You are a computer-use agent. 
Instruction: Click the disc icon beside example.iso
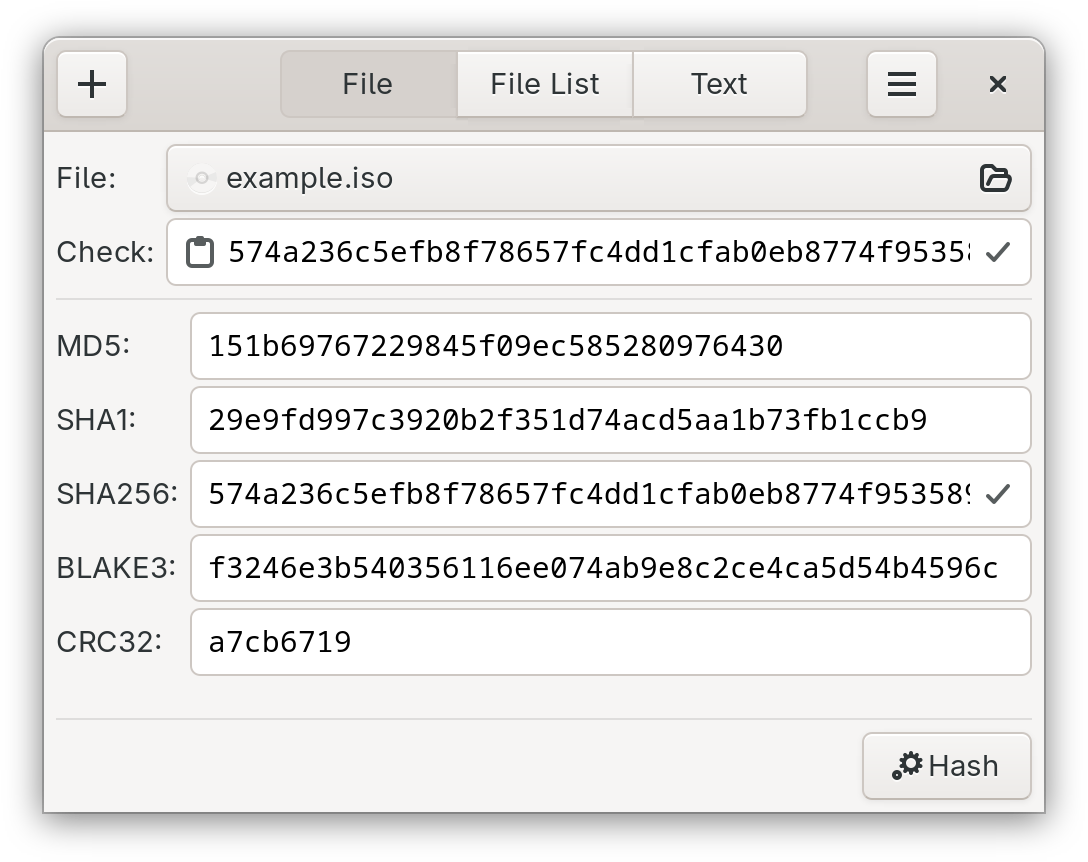(201, 179)
